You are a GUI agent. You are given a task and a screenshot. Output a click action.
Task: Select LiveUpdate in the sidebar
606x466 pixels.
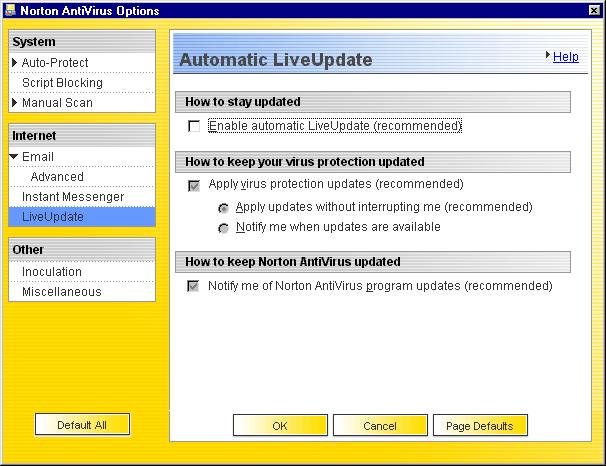point(53,217)
